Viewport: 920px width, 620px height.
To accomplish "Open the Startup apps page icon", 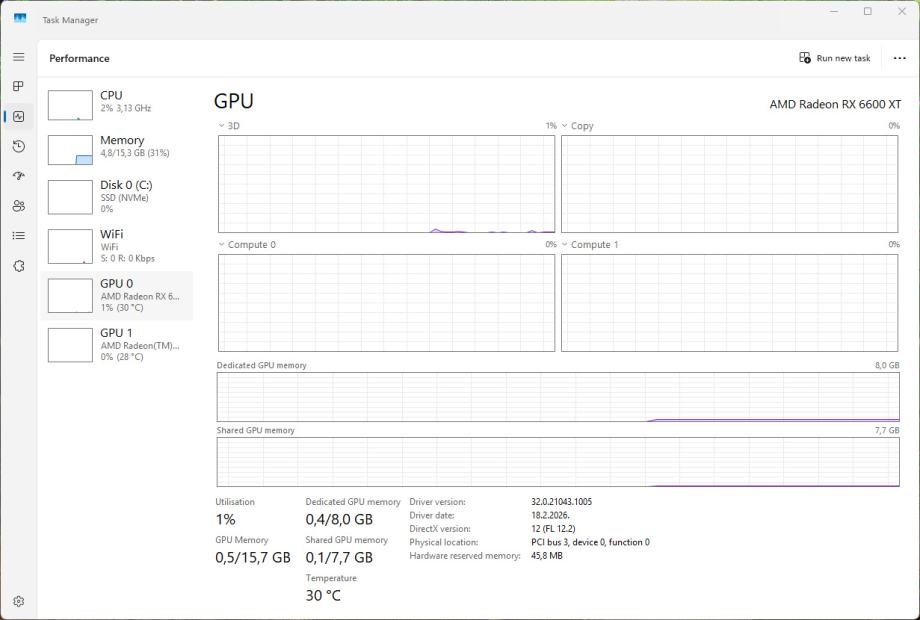I will (18, 176).
